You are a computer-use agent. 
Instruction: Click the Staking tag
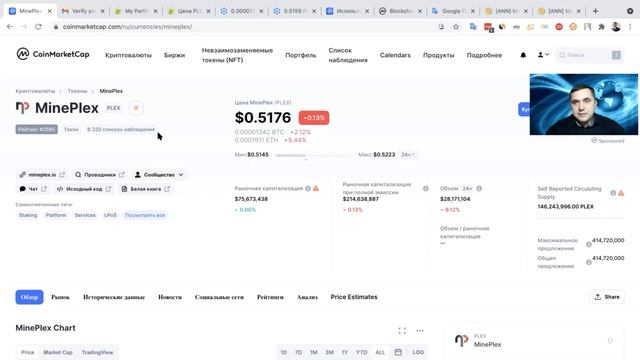28,215
